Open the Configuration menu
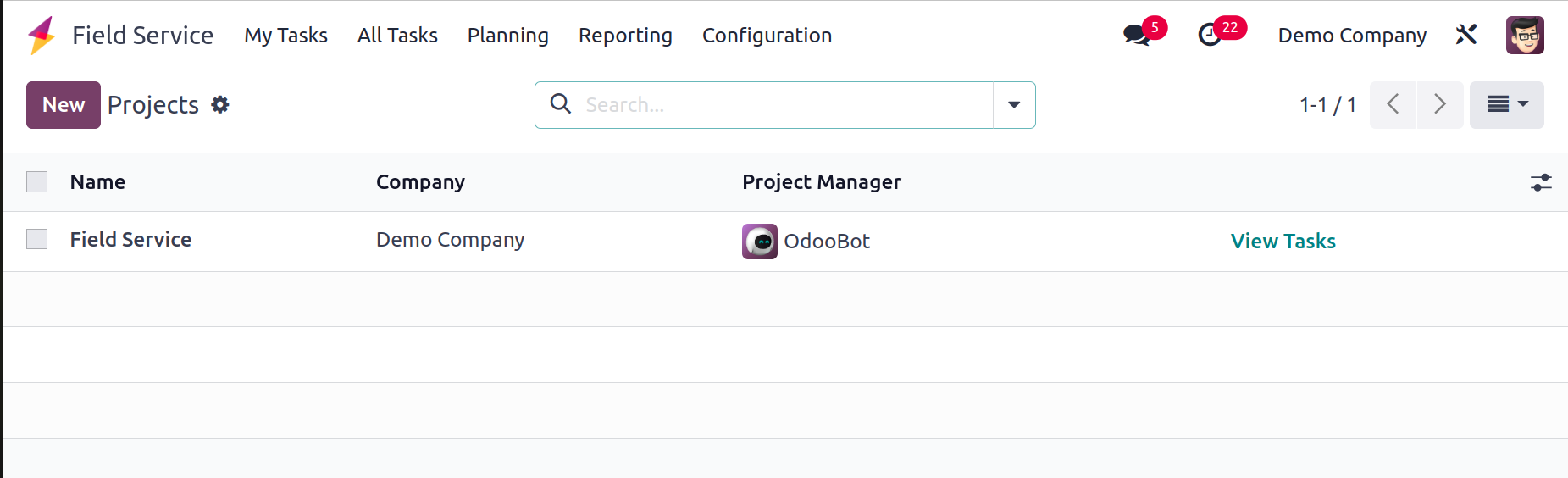This screenshot has width=1568, height=478. 767,36
